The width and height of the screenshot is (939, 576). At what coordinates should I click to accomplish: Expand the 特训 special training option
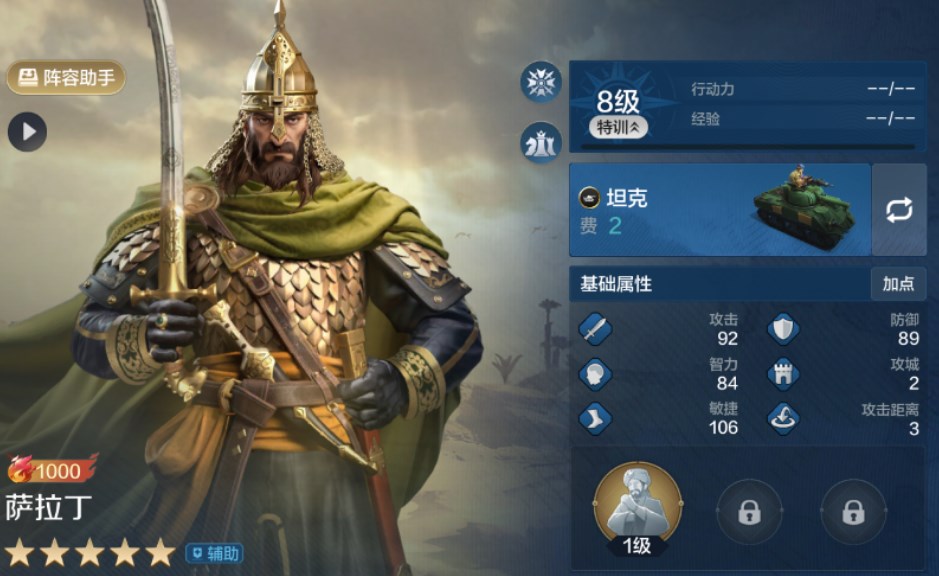click(x=619, y=127)
